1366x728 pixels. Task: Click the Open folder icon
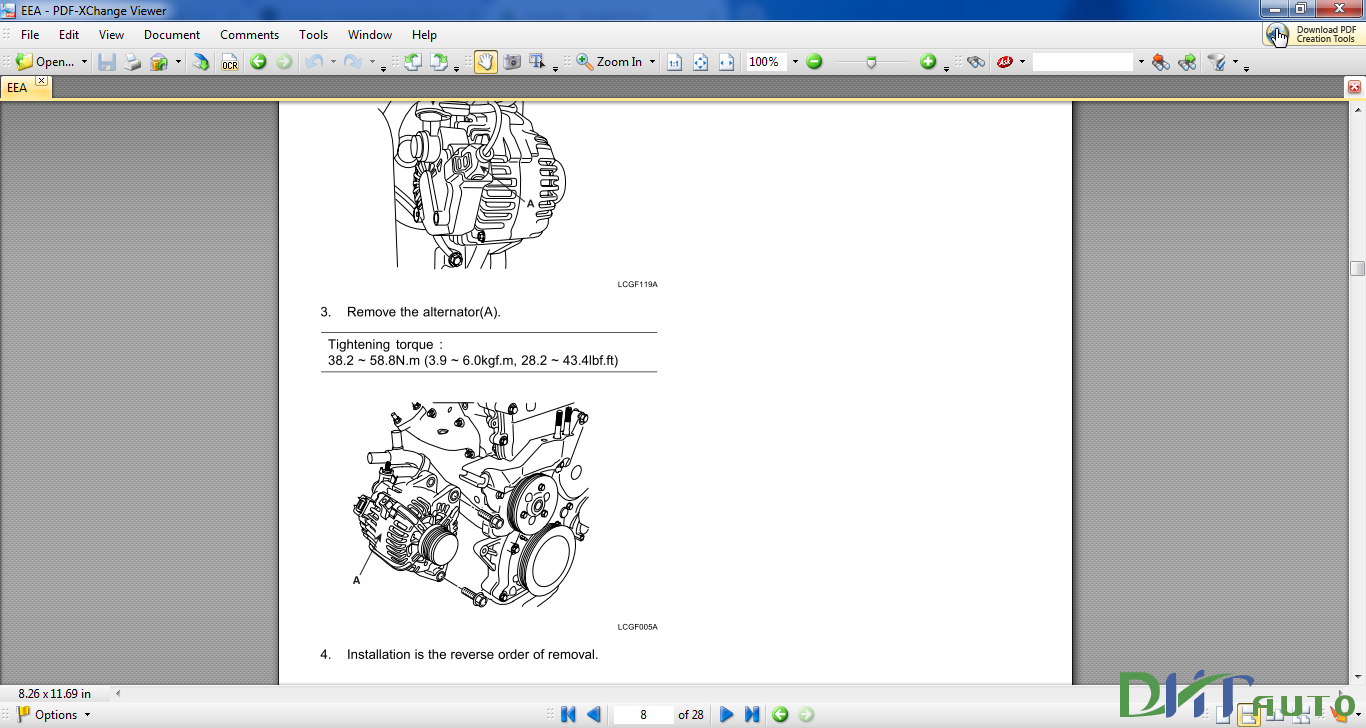tap(24, 62)
